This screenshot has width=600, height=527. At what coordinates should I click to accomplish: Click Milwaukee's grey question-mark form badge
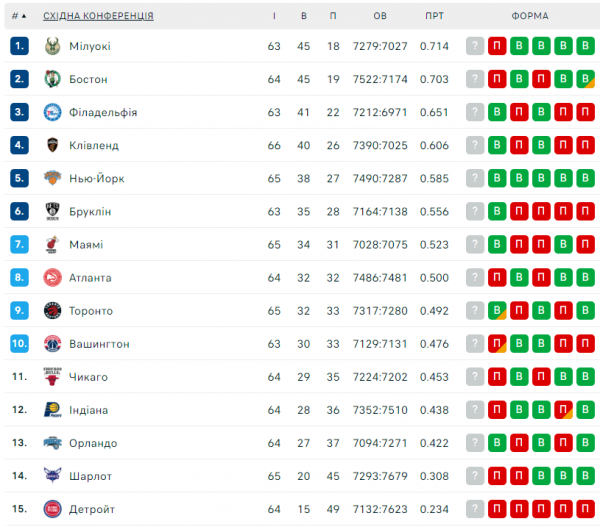tap(475, 46)
